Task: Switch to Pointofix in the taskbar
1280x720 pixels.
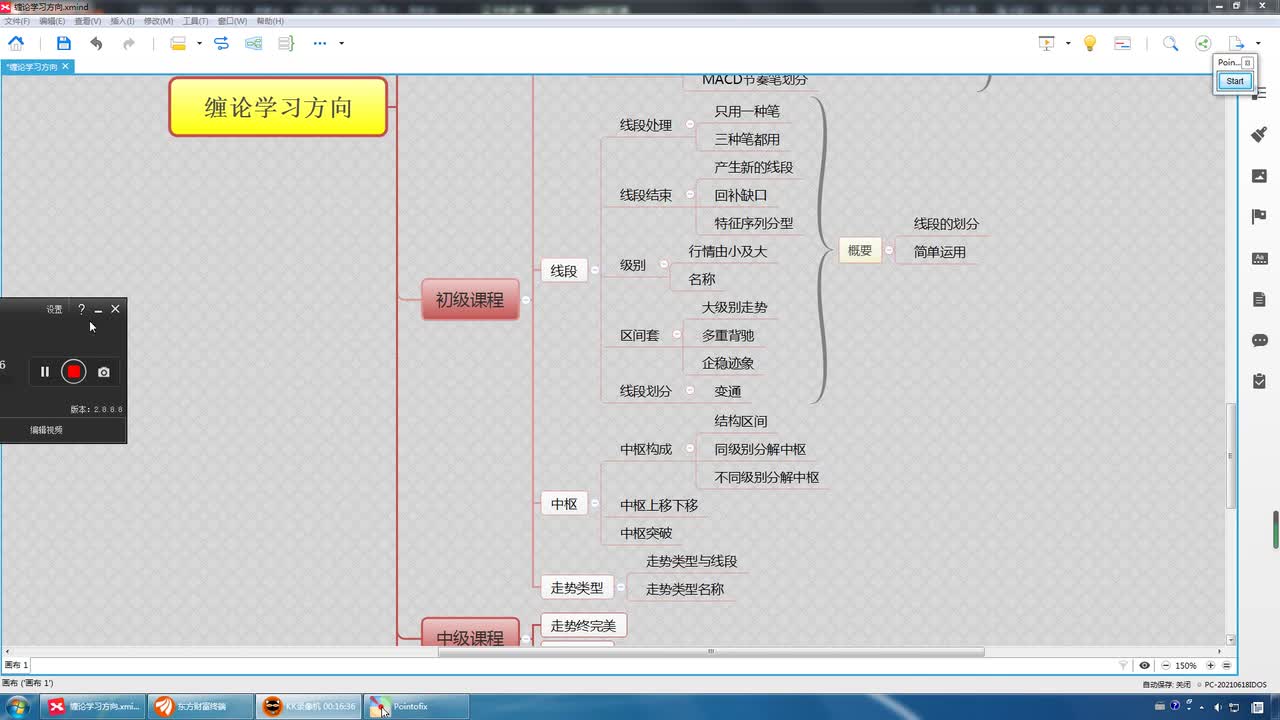Action: pyautogui.click(x=414, y=706)
